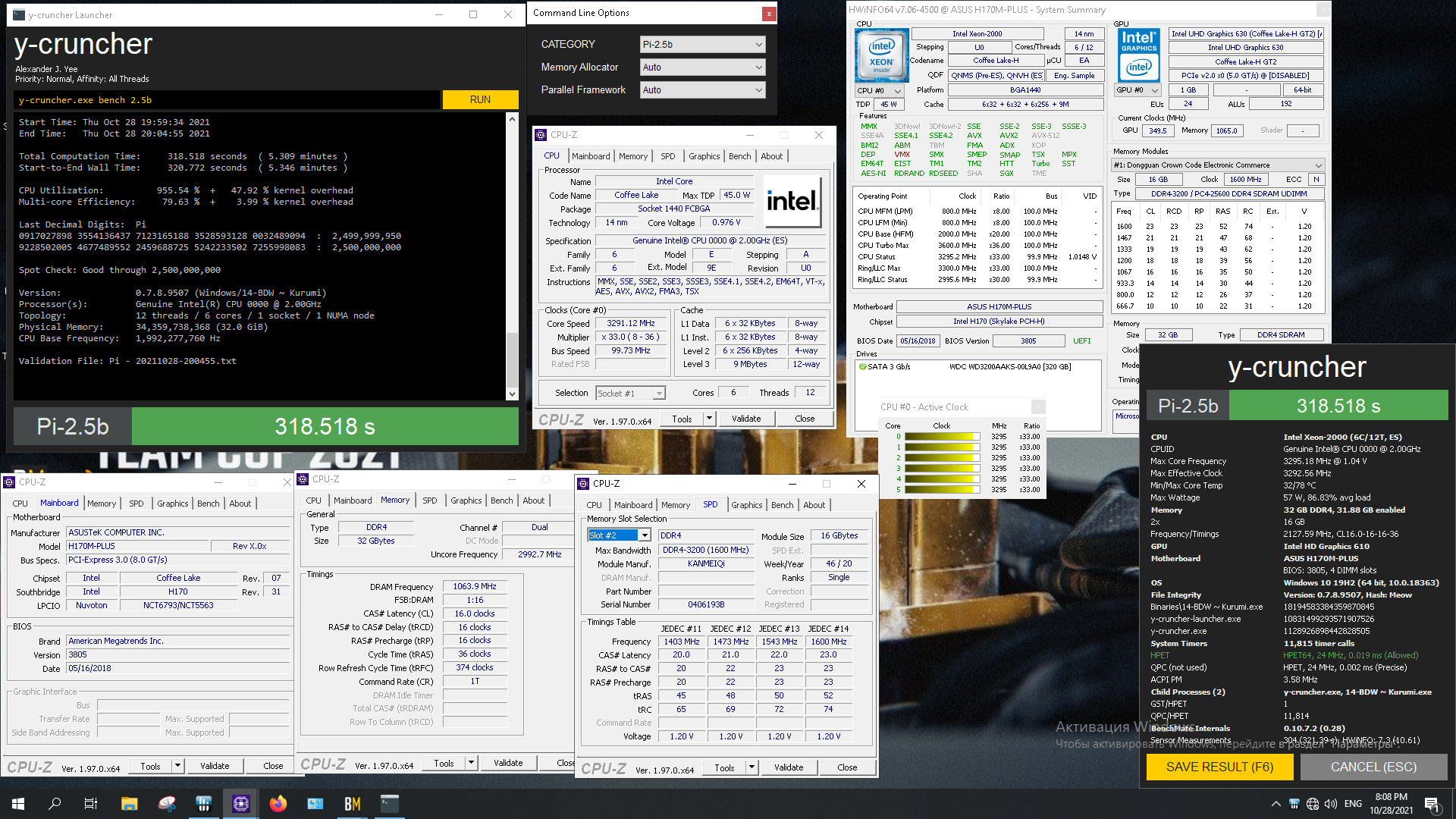Click the y-cruncher command line input field
The height and width of the screenshot is (819, 1456).
coord(227,100)
